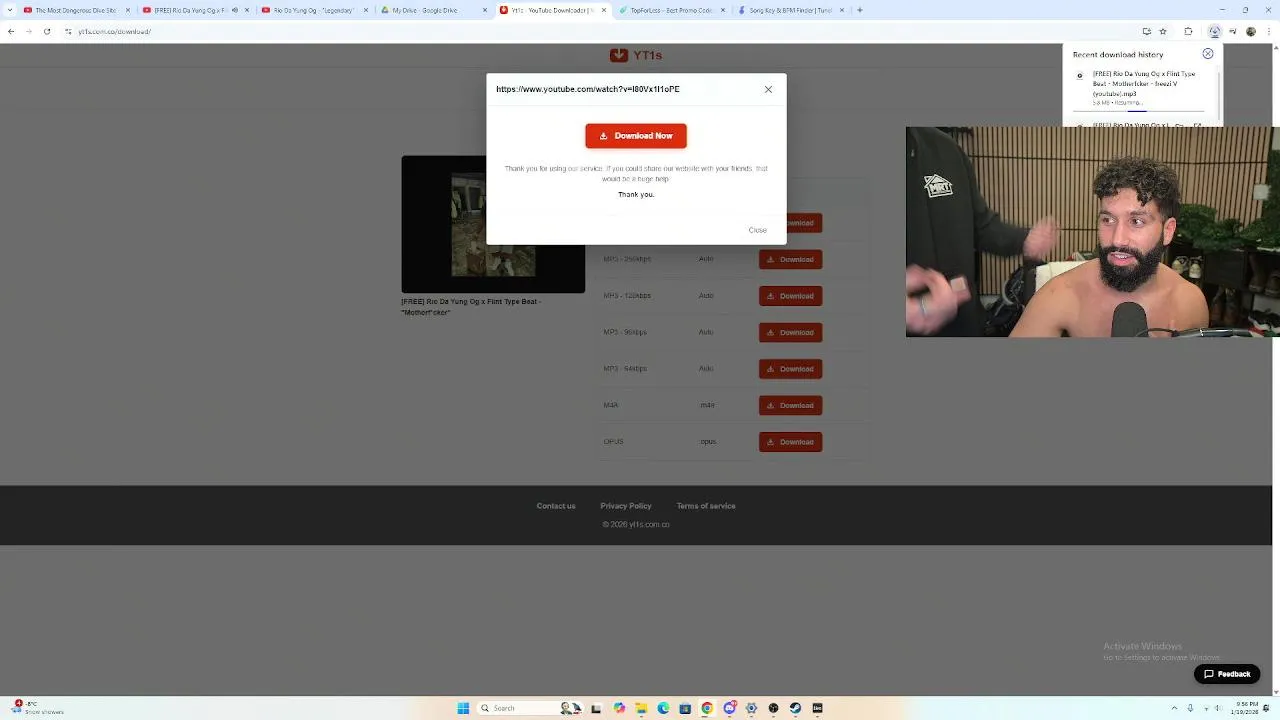Click the YT1s logo at the page top
Screen dimensions: 1280x720
tap(636, 55)
